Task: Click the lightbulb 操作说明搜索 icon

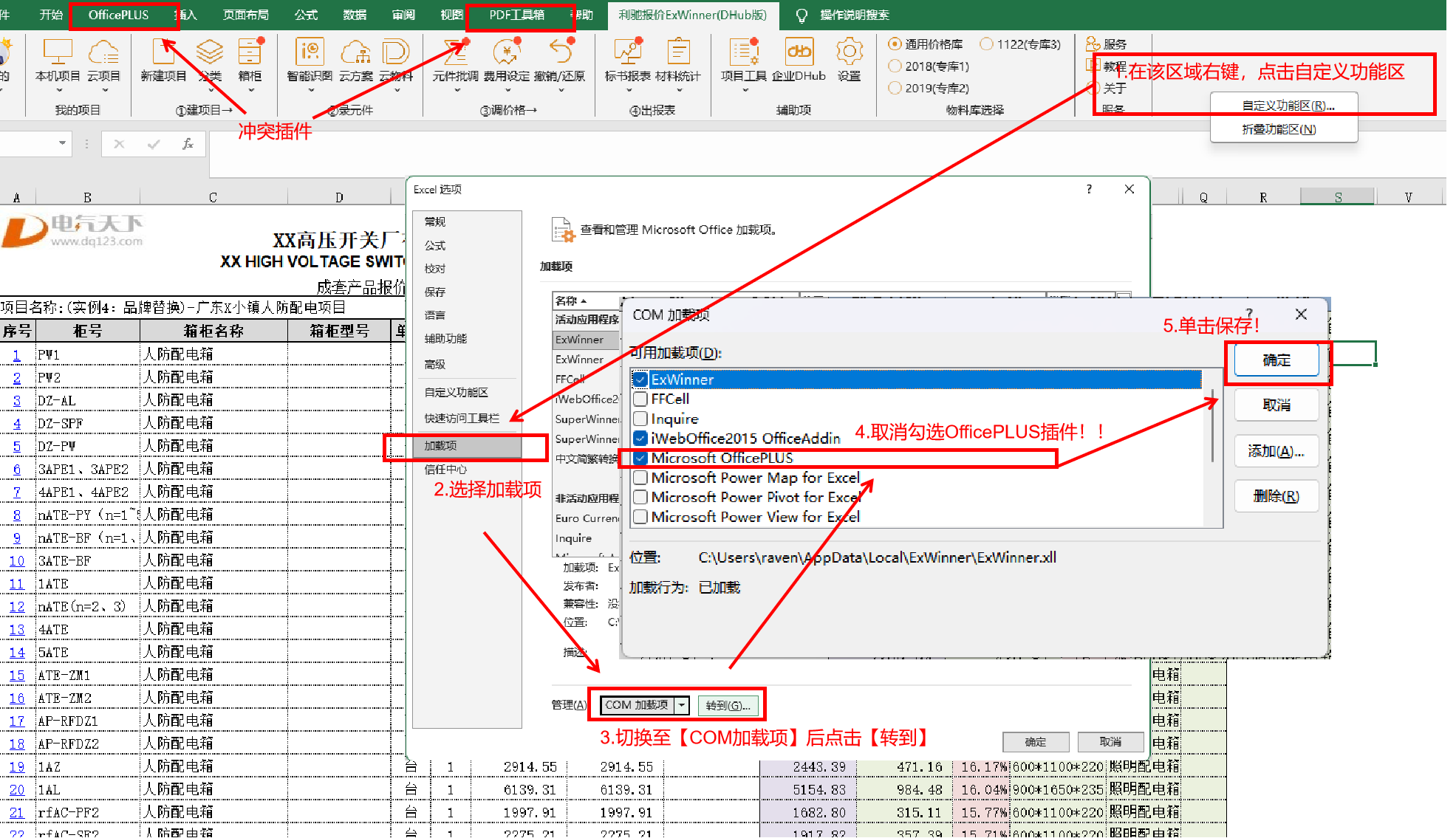Action: 802,15
